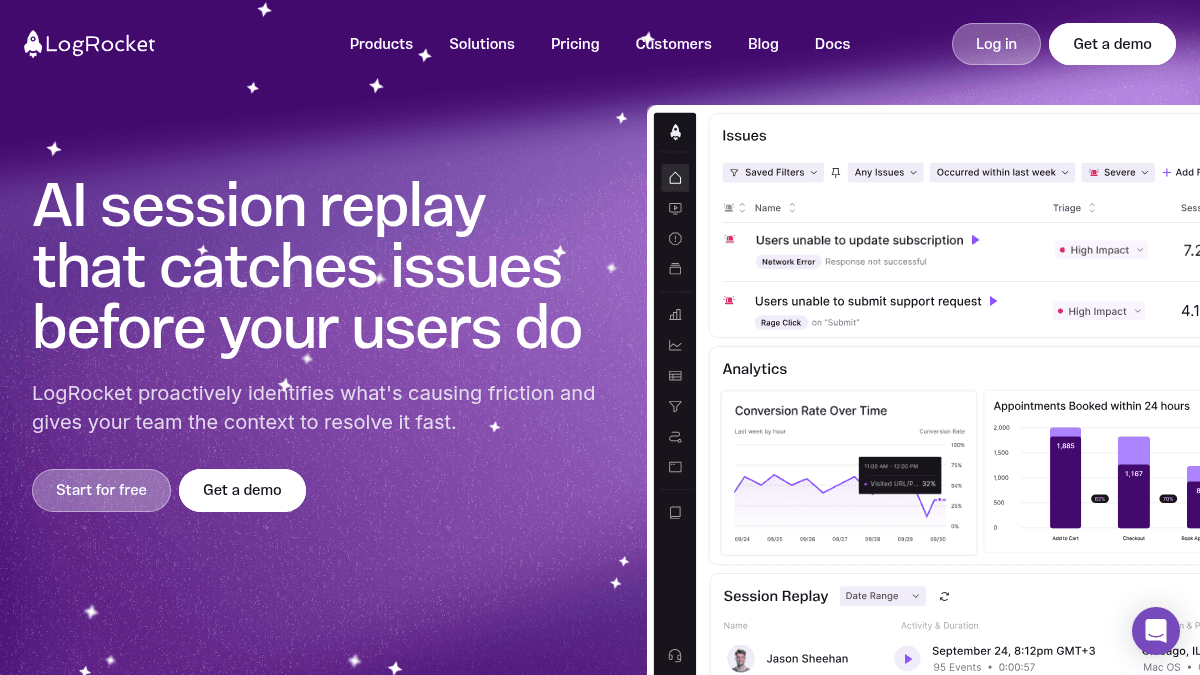Click Get a demo in header
Image resolution: width=1200 pixels, height=675 pixels.
pyautogui.click(x=1112, y=44)
